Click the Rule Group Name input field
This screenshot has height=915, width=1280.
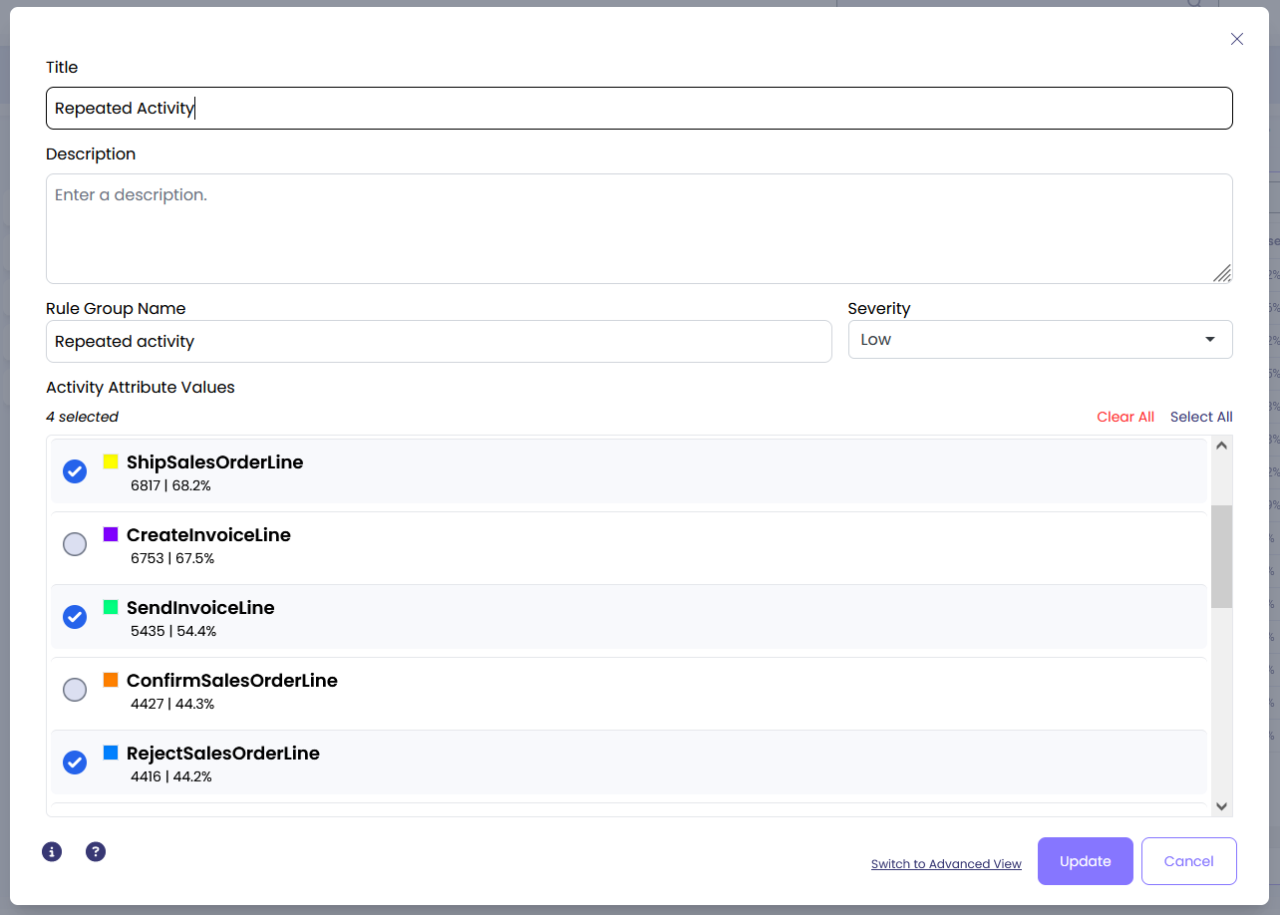click(x=438, y=342)
